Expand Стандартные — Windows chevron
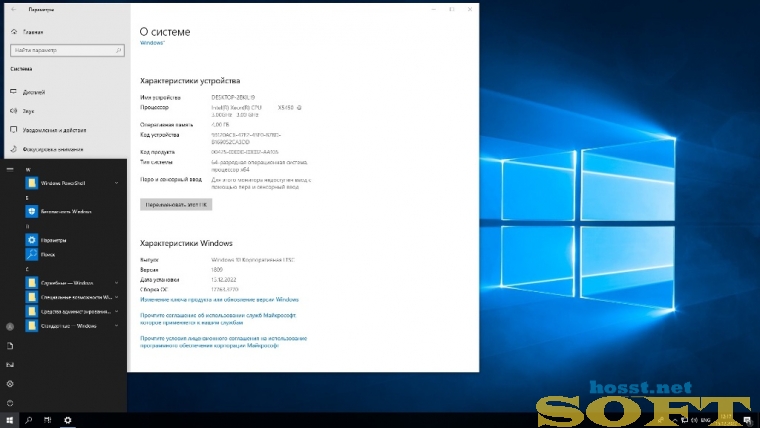 116,326
